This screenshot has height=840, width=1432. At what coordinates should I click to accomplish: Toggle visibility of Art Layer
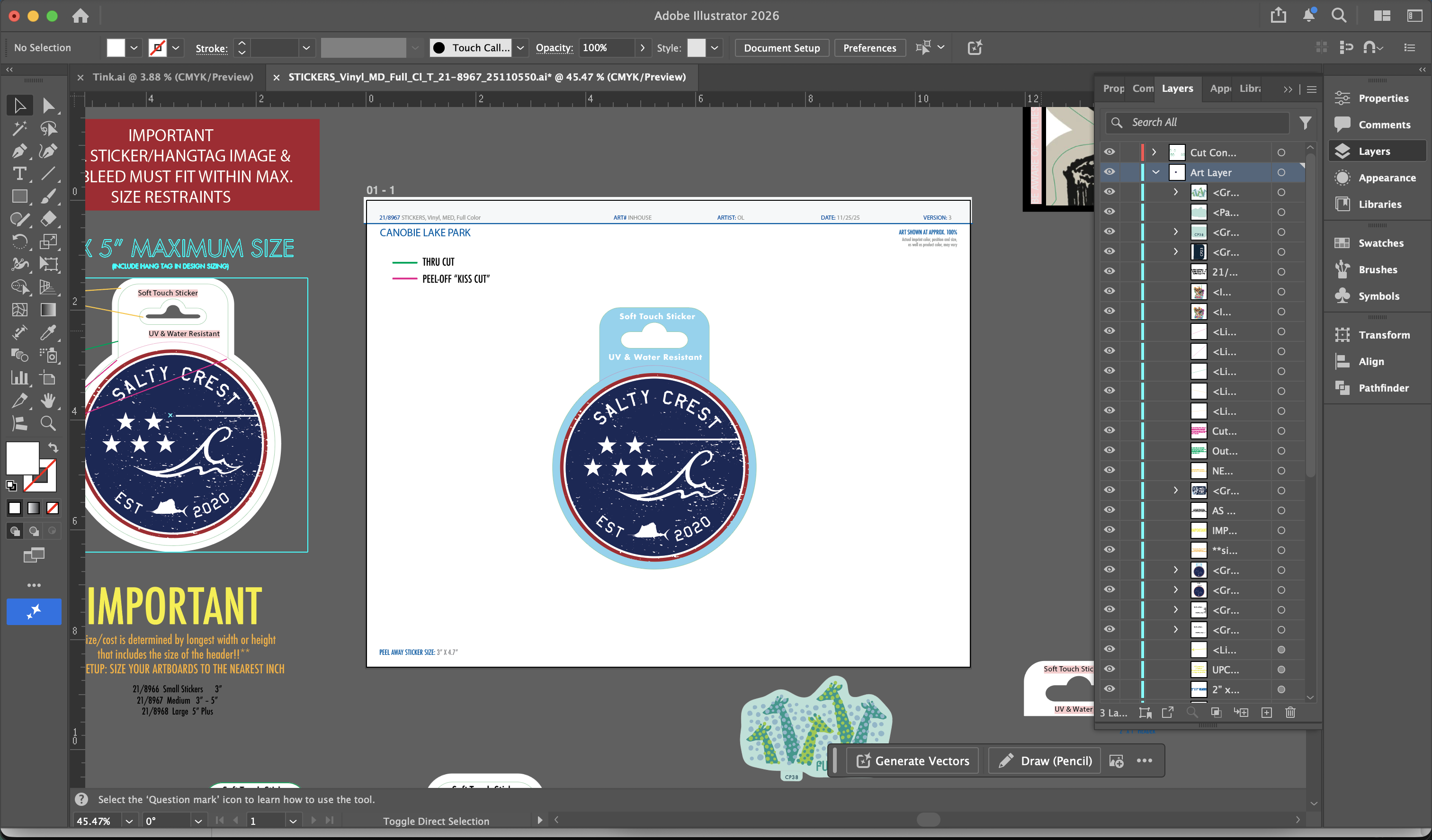point(1109,172)
